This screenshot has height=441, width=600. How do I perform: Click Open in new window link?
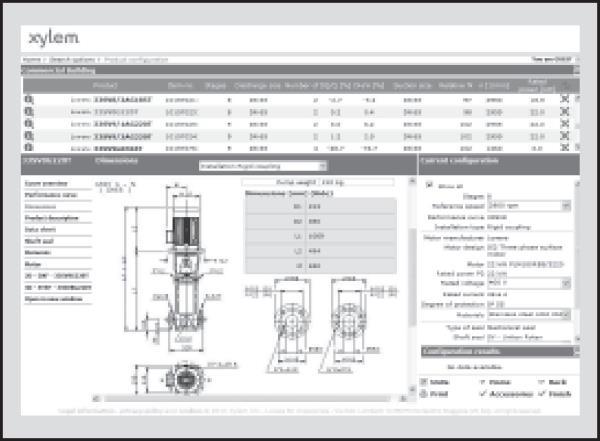pos(54,299)
